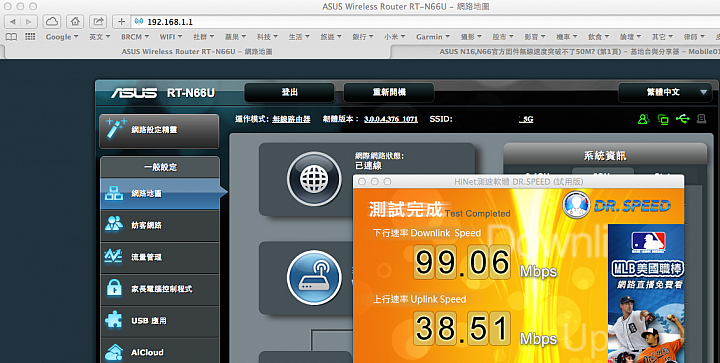Click the internet globe icon on map
720x363 pixels.
click(x=314, y=179)
